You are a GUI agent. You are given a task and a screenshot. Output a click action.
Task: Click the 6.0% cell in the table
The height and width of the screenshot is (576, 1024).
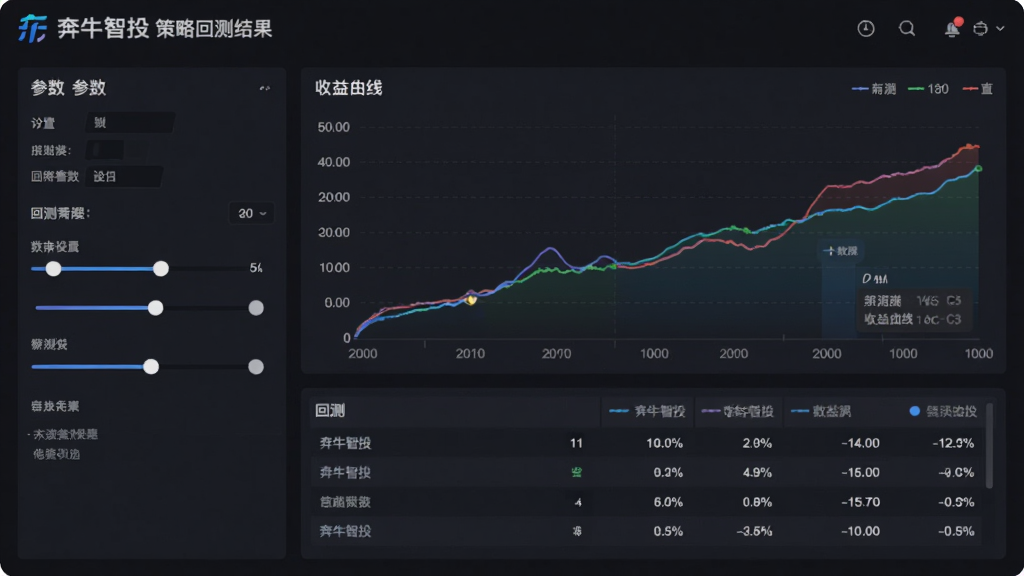668,502
